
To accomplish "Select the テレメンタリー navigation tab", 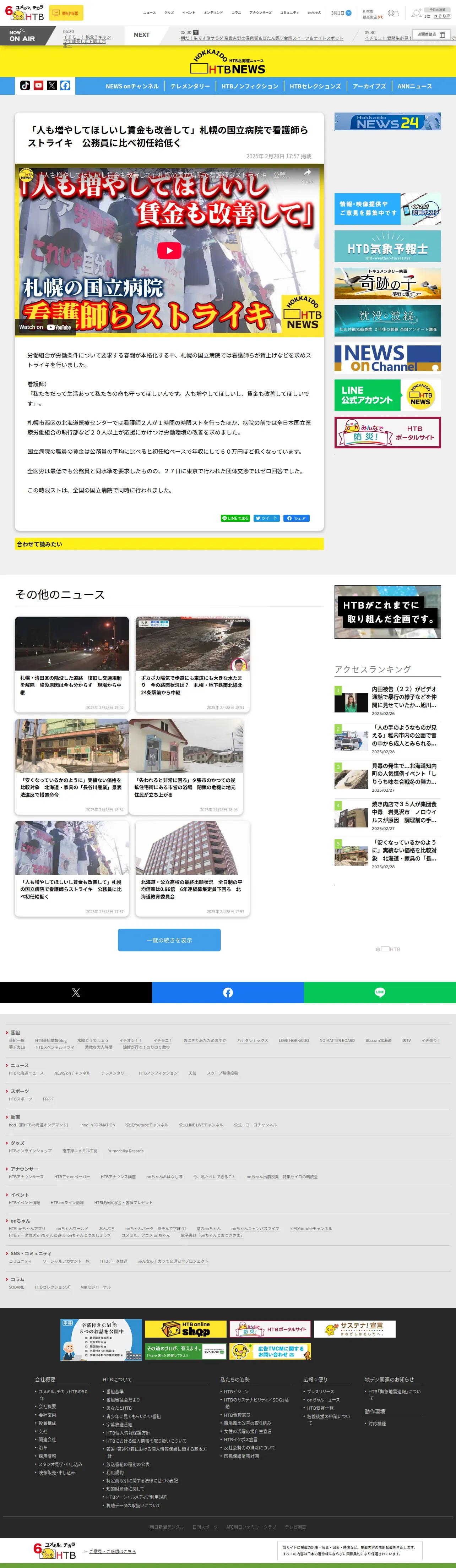I will pyautogui.click(x=190, y=86).
